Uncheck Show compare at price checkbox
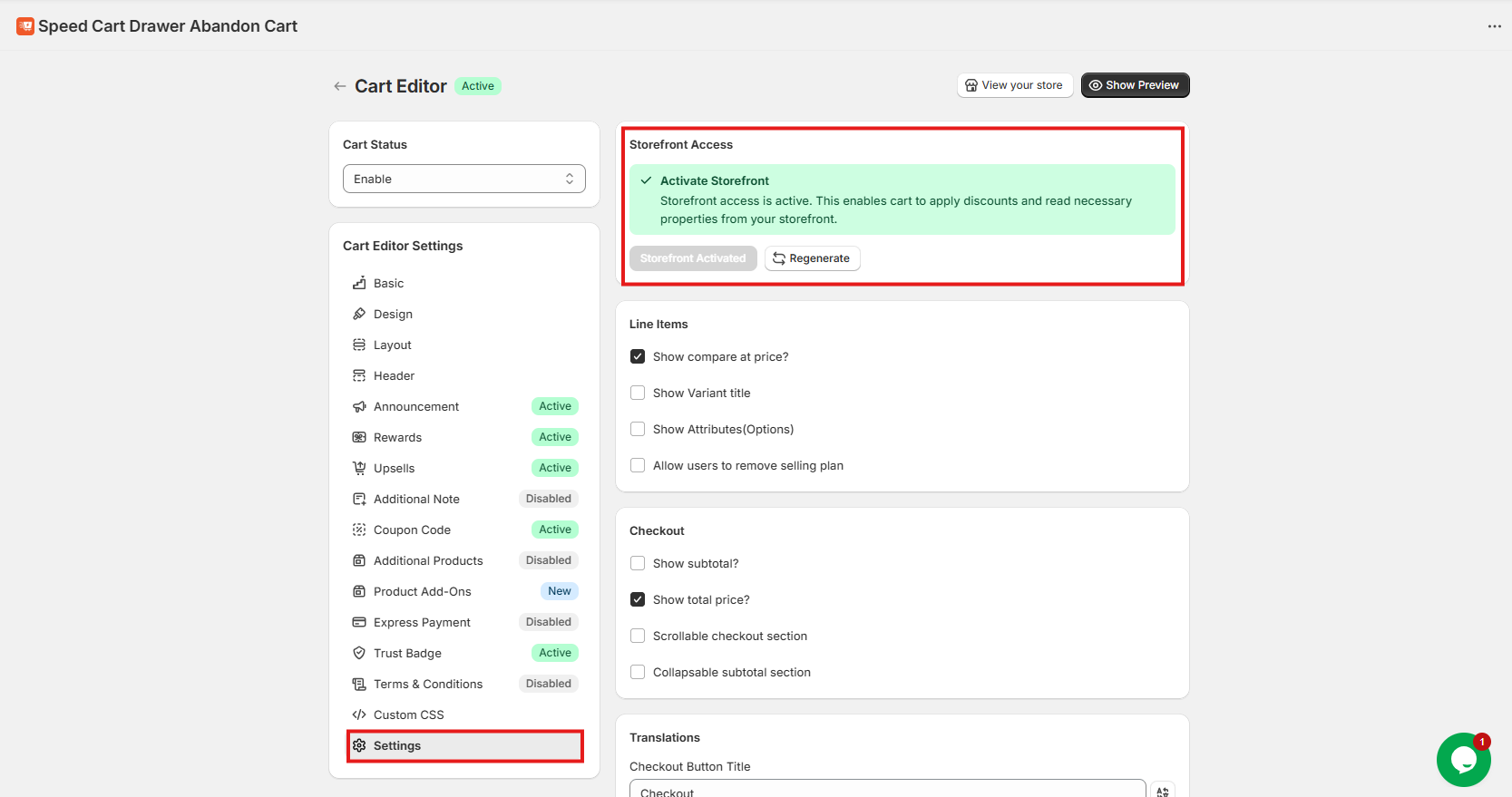 point(638,356)
